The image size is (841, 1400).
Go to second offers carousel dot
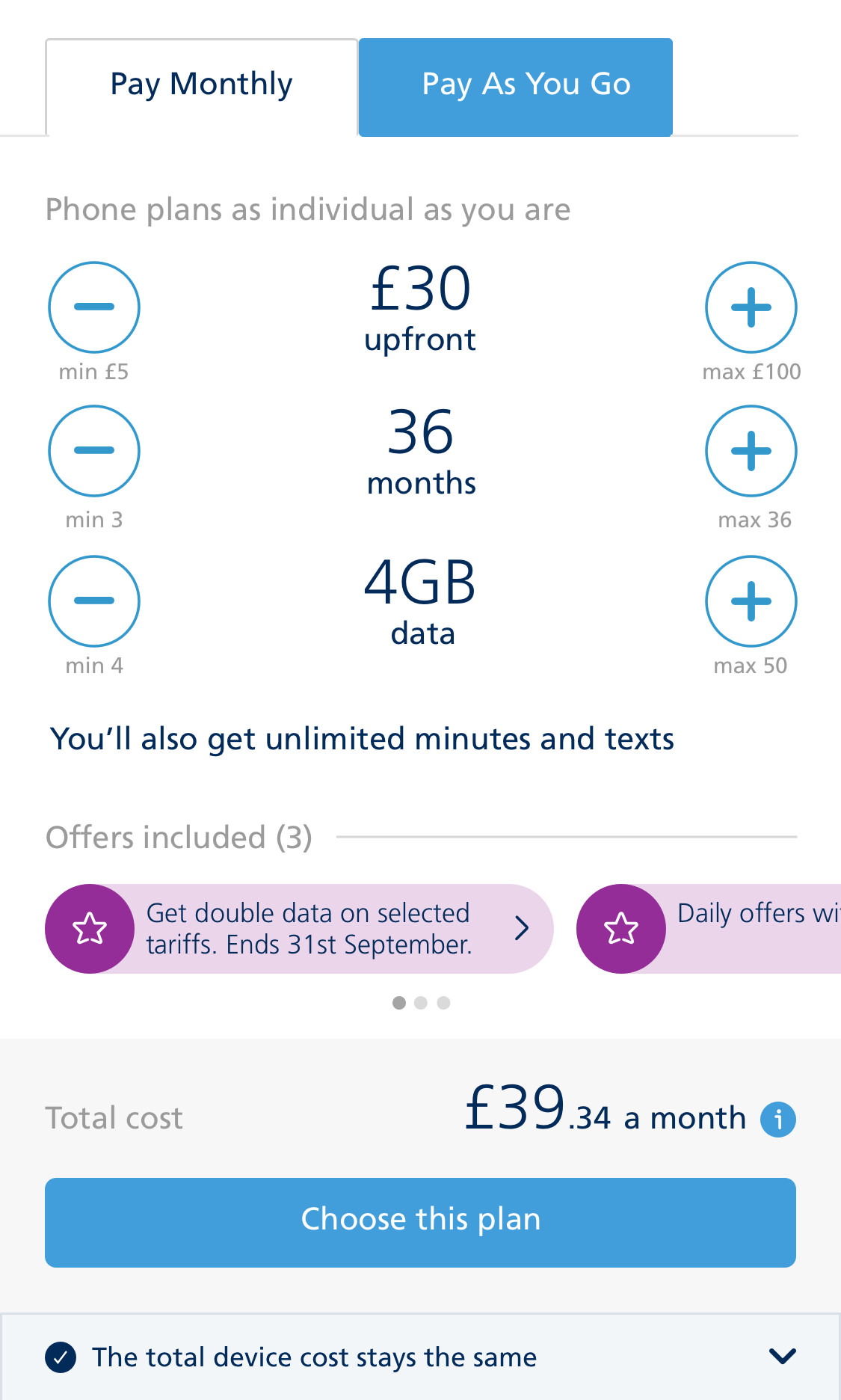coord(421,1003)
